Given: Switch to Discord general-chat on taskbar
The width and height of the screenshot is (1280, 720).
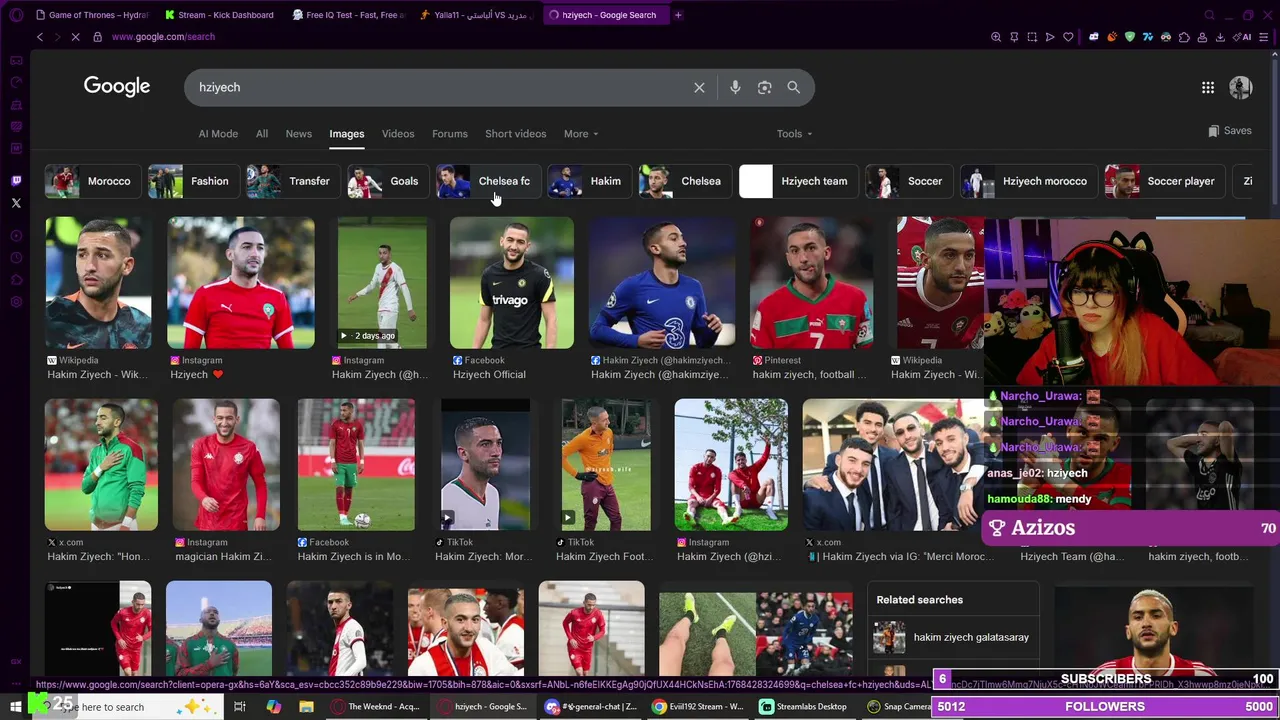Looking at the screenshot, I should [x=592, y=707].
